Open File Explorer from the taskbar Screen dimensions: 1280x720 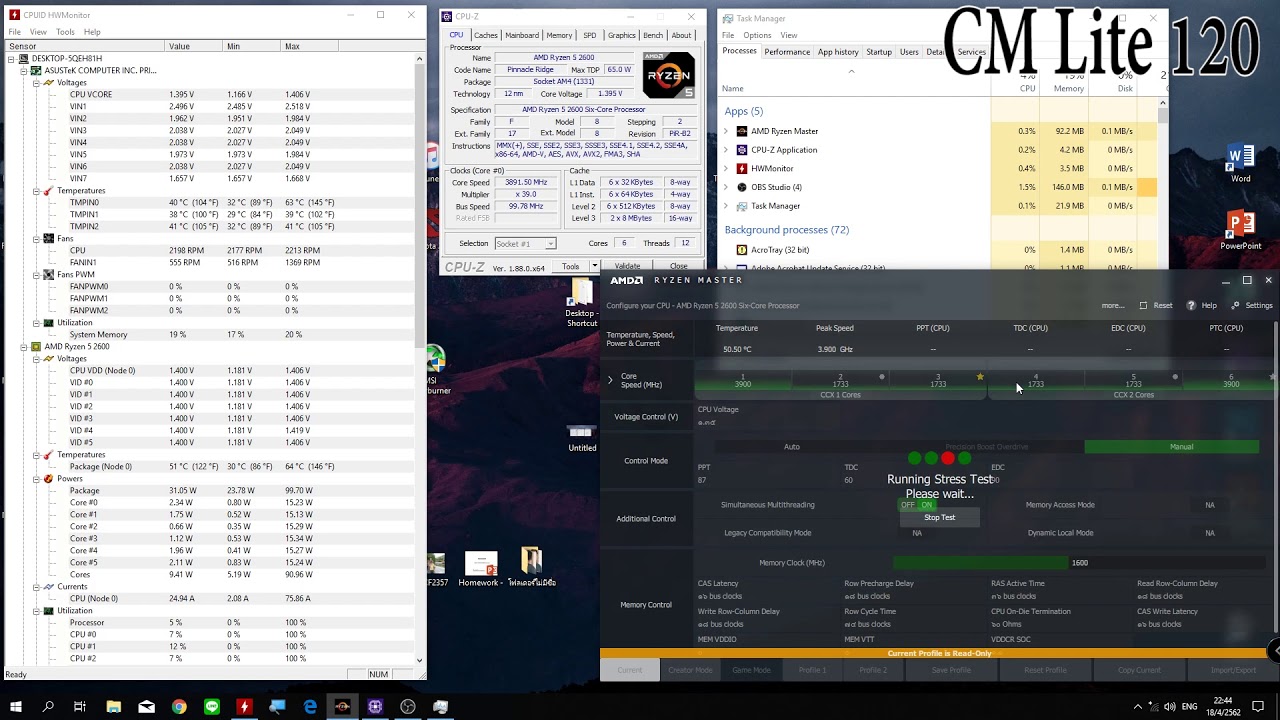point(114,707)
